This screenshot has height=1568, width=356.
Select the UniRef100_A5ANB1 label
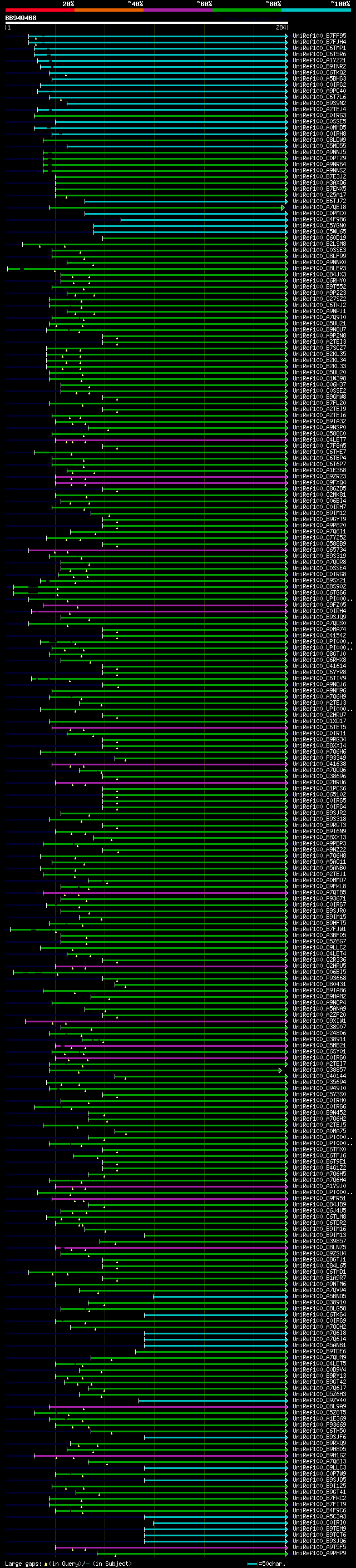[x=319, y=1345]
